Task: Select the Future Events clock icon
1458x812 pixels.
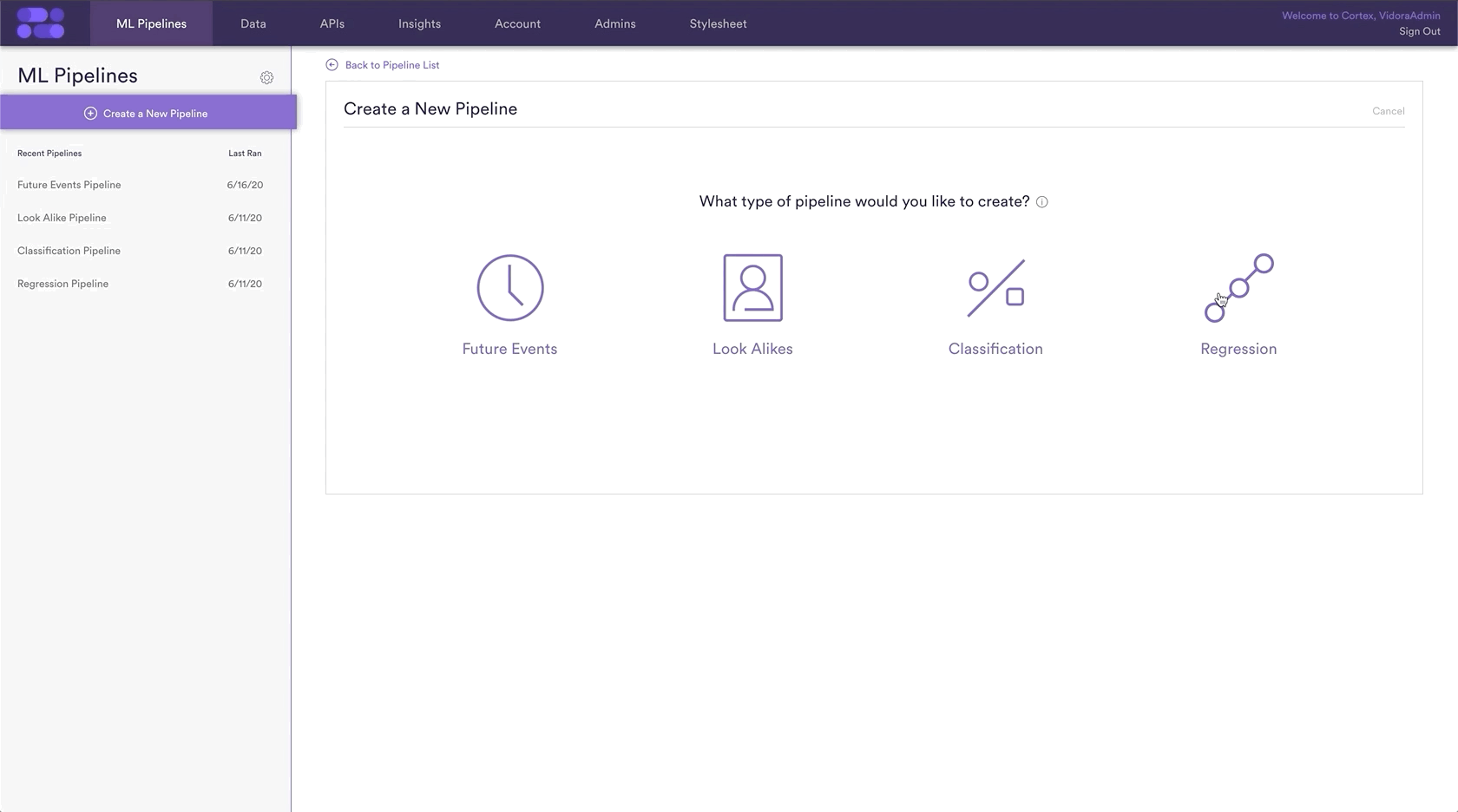Action: [x=510, y=288]
